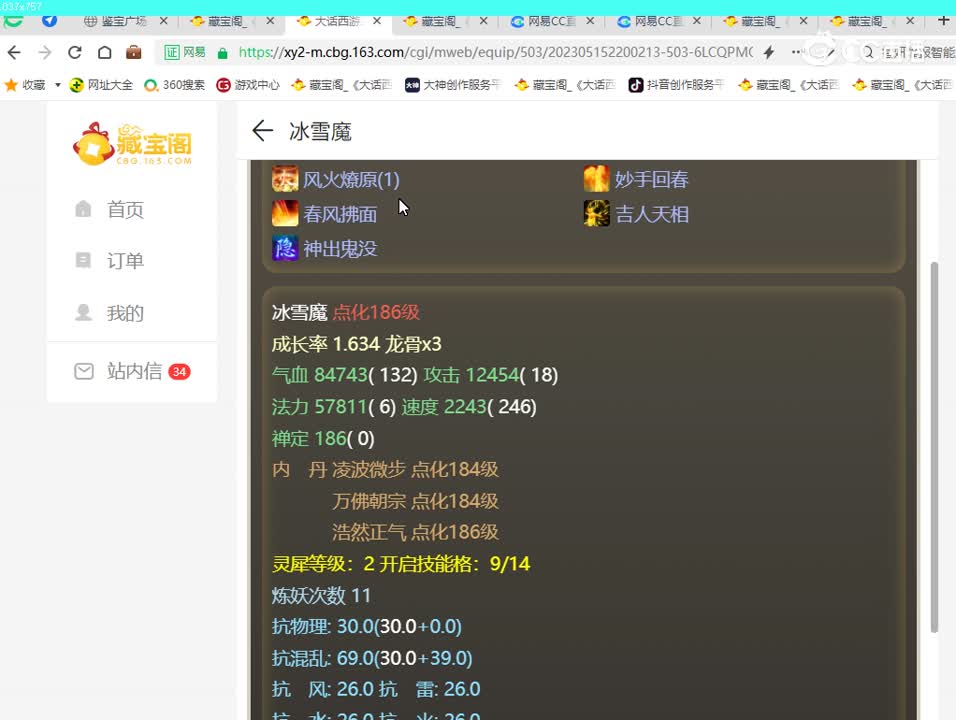956x720 pixels.
Task: Click the 神出鬼没 skill icon
Action: pyautogui.click(x=285, y=248)
